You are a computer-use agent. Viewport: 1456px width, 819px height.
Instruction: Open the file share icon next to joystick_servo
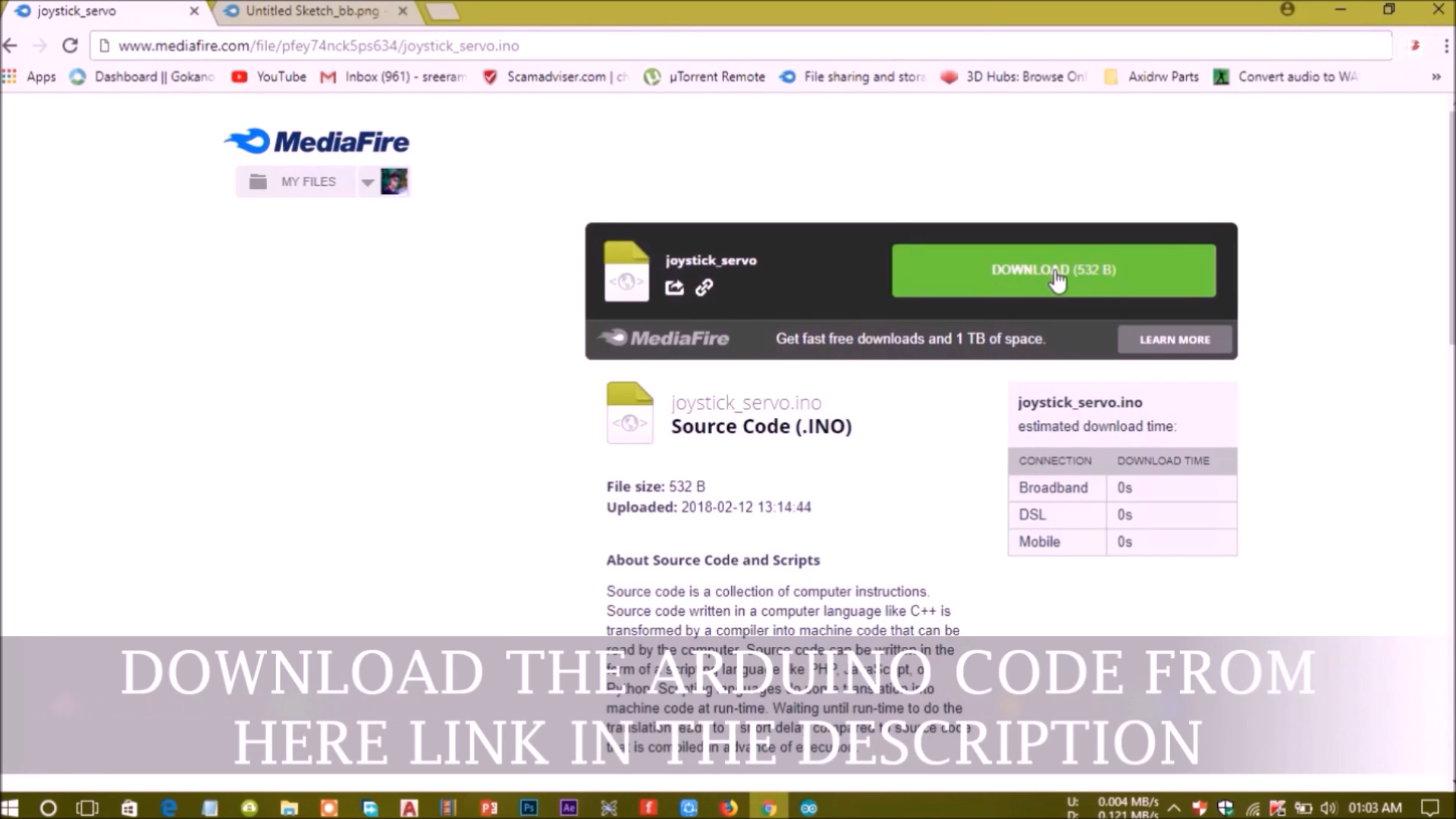pos(673,287)
